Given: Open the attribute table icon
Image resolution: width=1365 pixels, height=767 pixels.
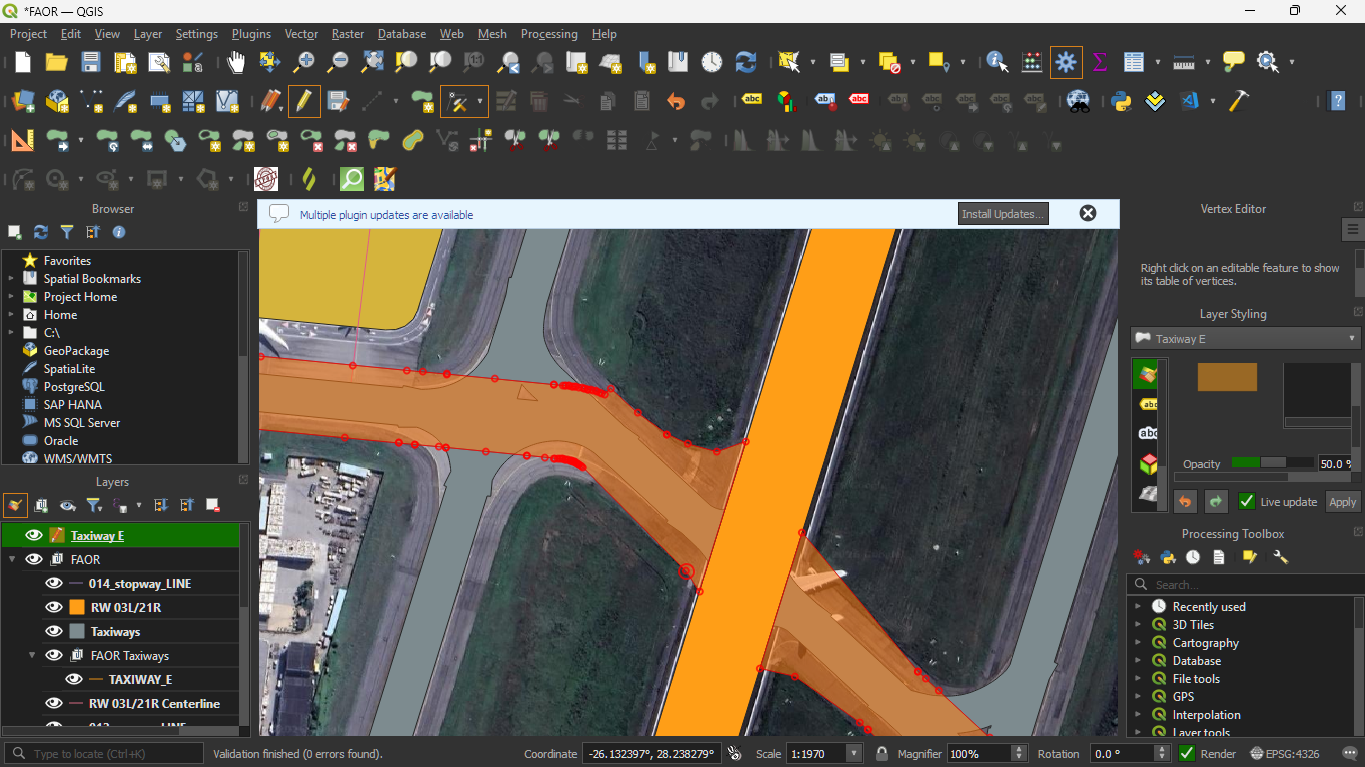Looking at the screenshot, I should tap(1133, 62).
